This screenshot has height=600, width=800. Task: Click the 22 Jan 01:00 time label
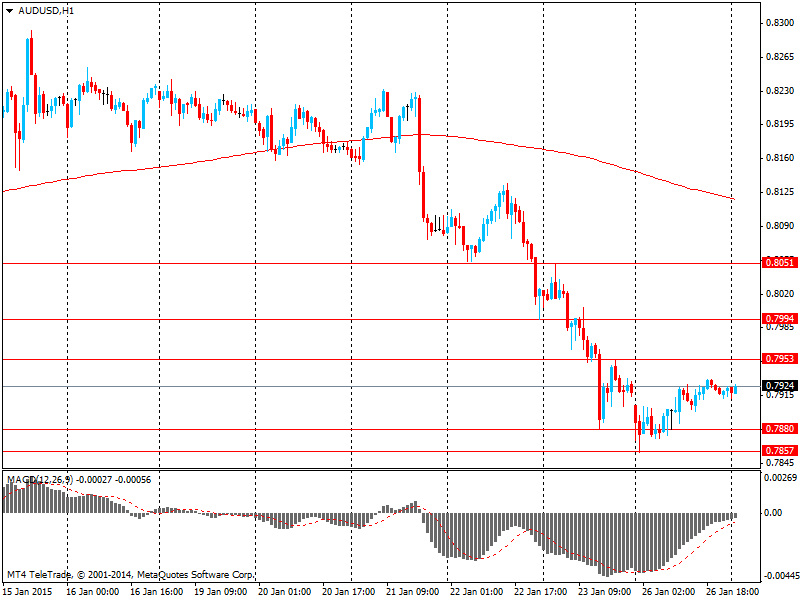tap(476, 591)
